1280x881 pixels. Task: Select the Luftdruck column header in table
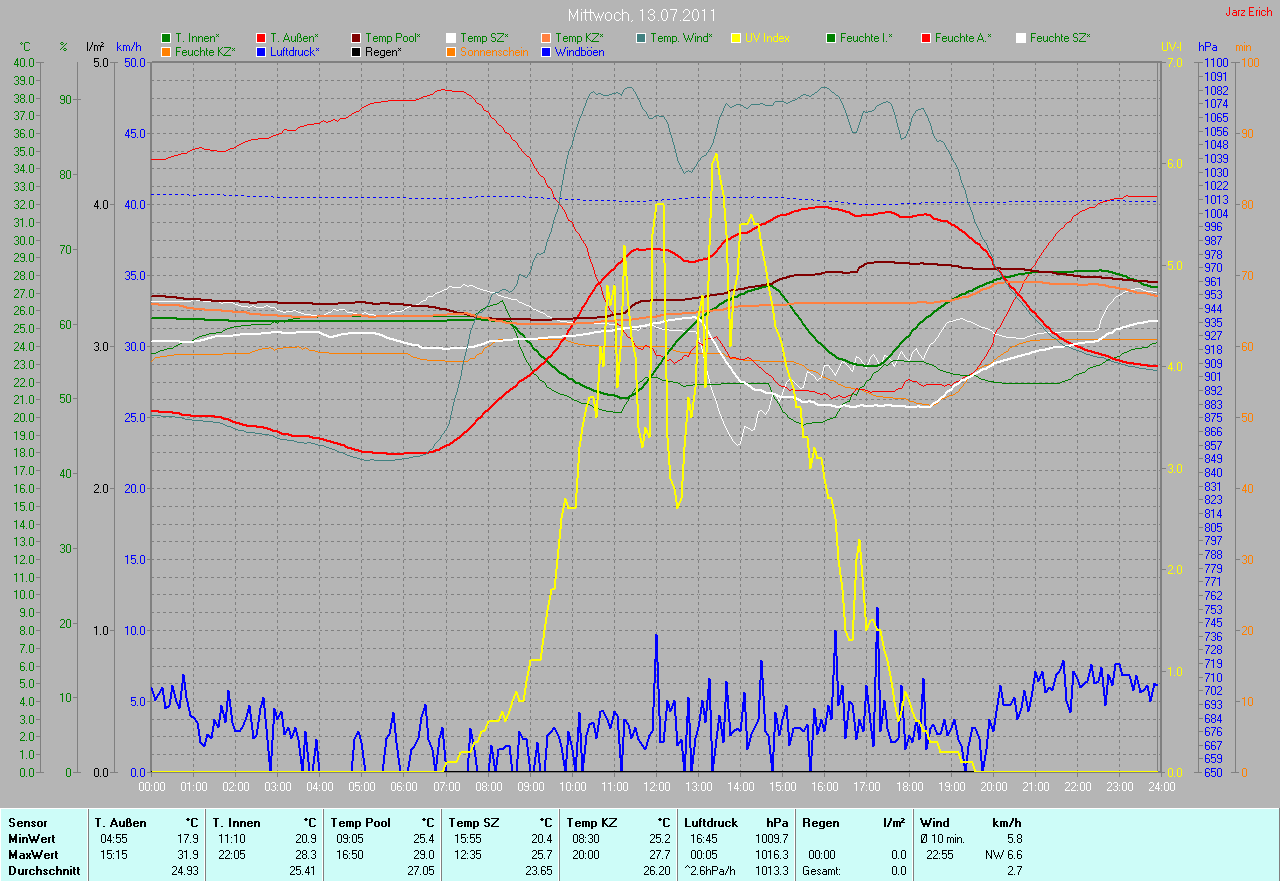[708, 822]
